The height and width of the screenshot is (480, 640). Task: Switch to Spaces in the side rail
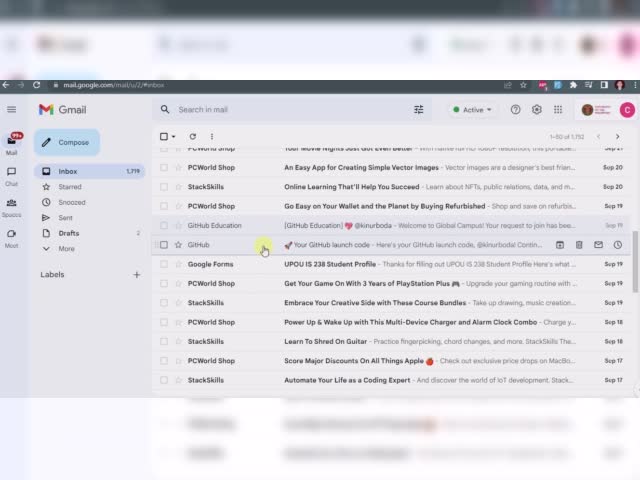coord(11,208)
